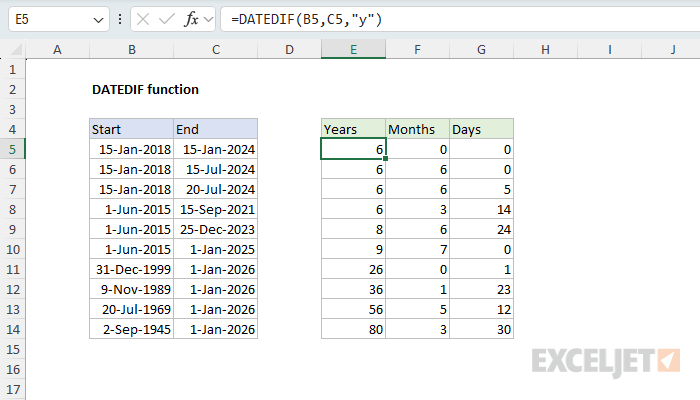This screenshot has height=400, width=700.
Task: Select column G header
Action: point(481,50)
